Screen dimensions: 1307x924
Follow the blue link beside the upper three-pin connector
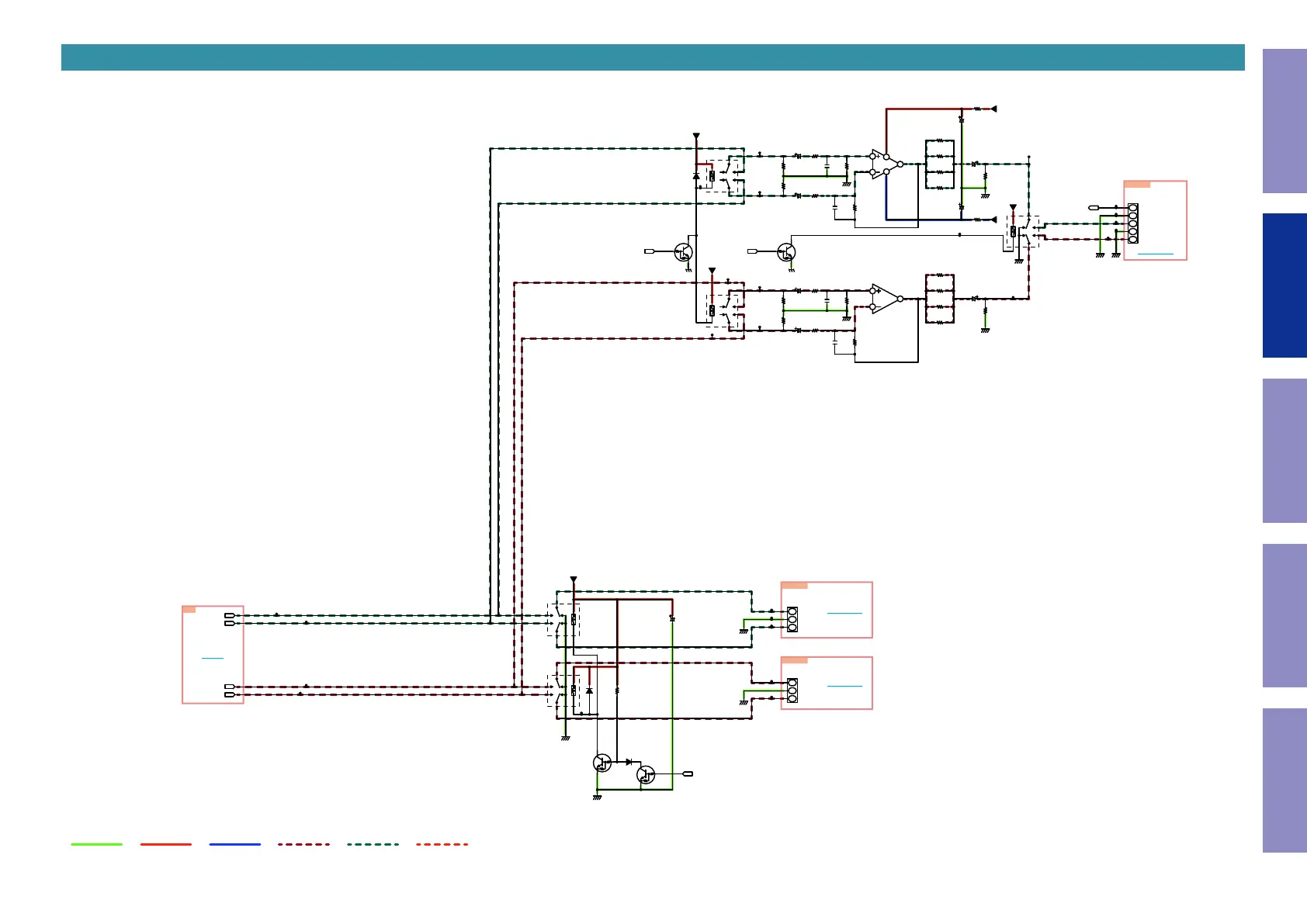coord(844,613)
